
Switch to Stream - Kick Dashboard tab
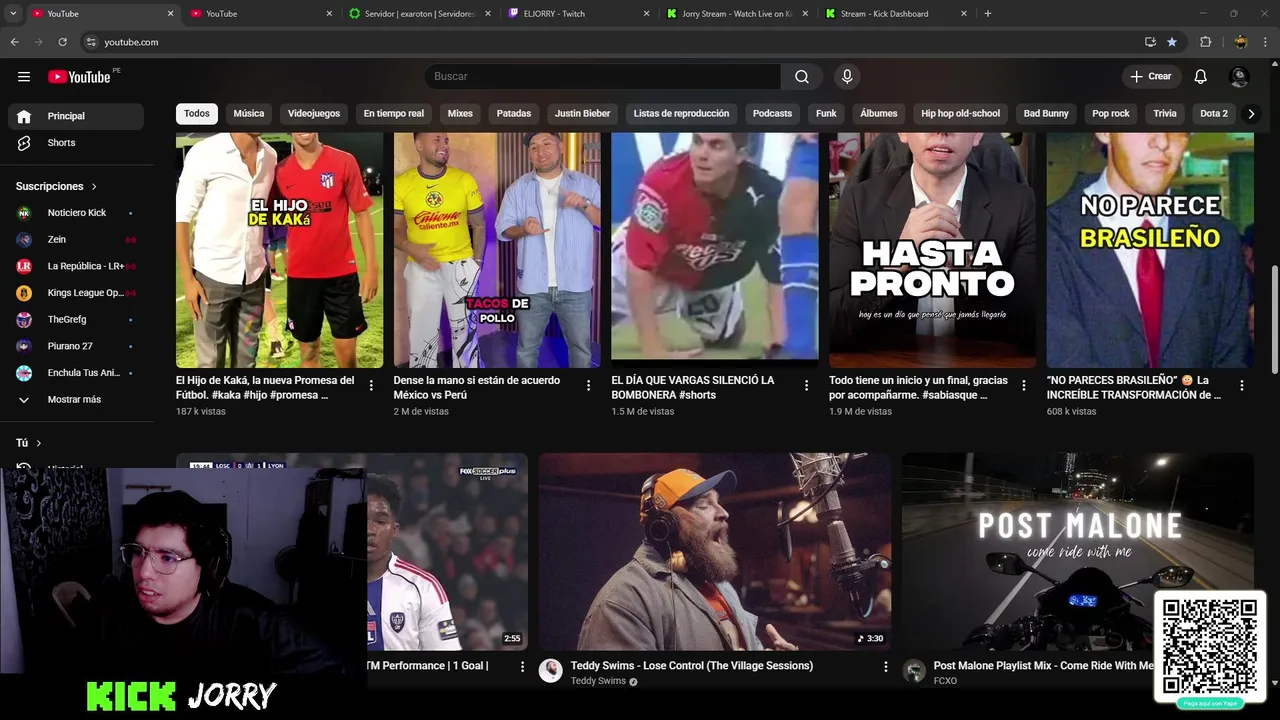pyautogui.click(x=896, y=14)
